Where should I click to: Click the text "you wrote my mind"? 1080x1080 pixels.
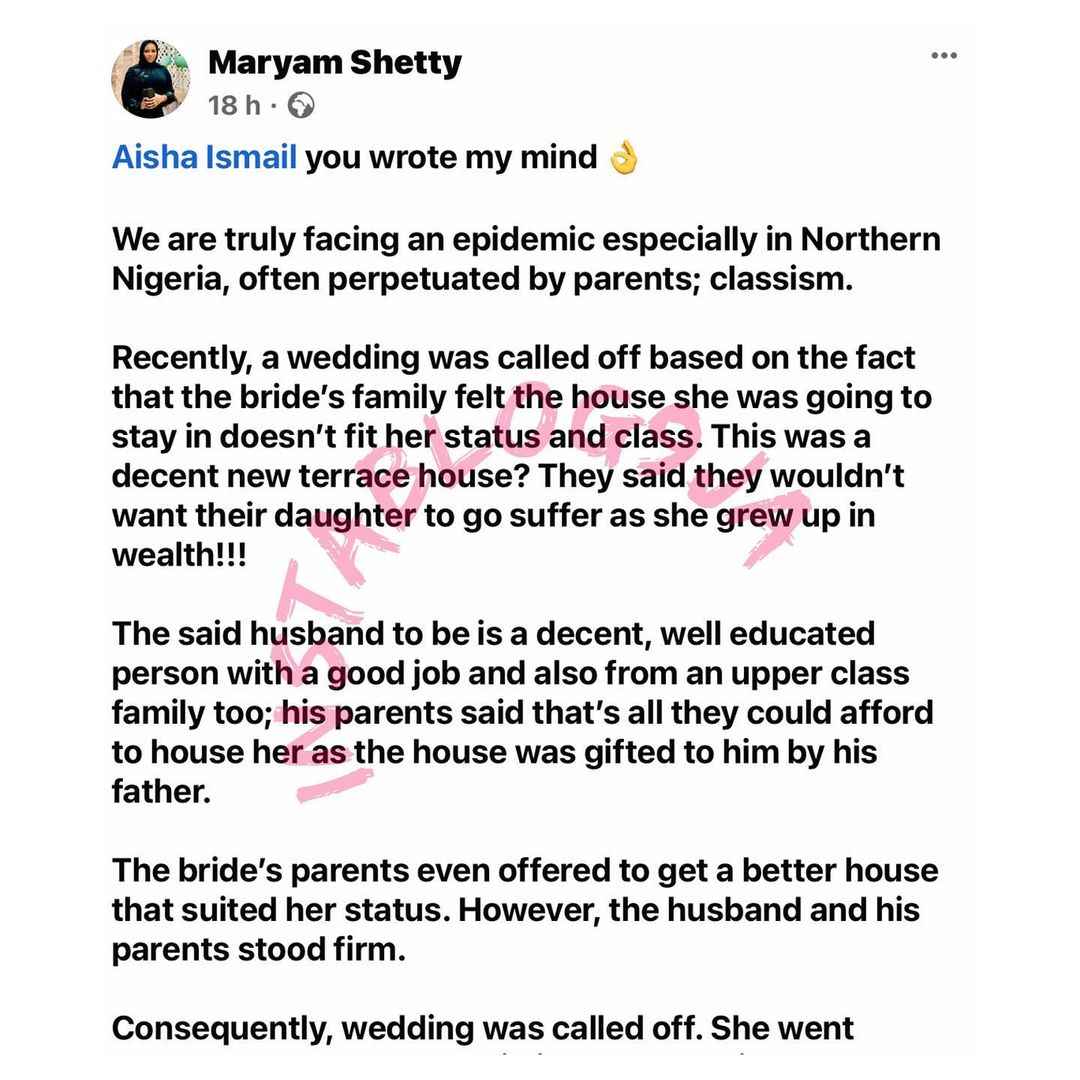pos(451,158)
